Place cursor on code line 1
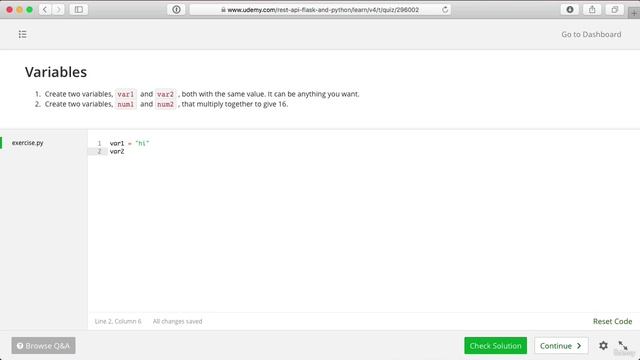This screenshot has height=360, width=640. 129,143
